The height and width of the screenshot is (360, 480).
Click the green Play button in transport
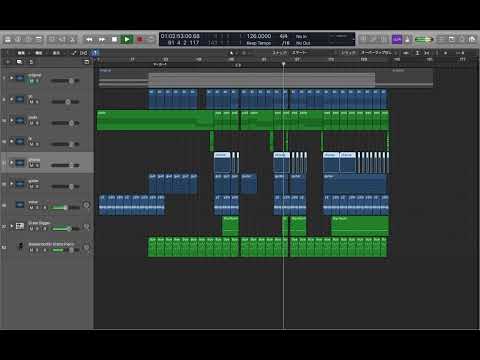pos(127,40)
